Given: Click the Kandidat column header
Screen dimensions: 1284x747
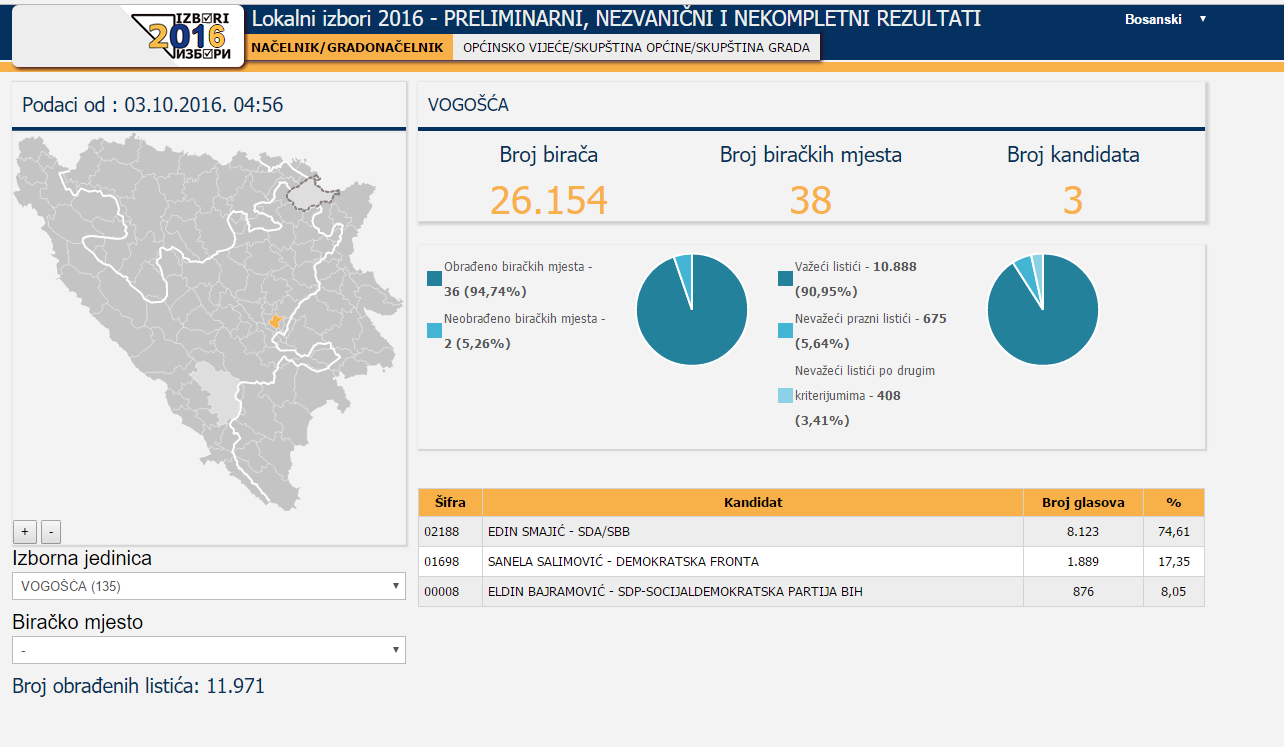Looking at the screenshot, I should 752,502.
